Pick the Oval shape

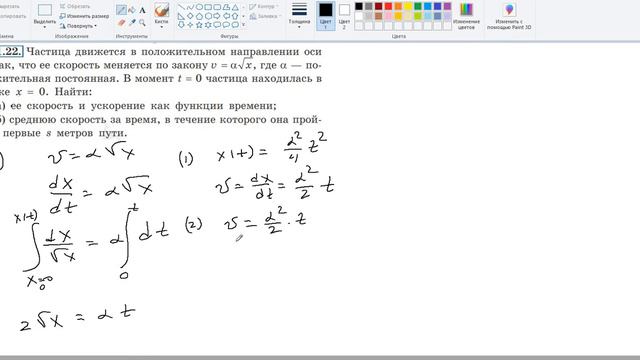tap(199, 7)
